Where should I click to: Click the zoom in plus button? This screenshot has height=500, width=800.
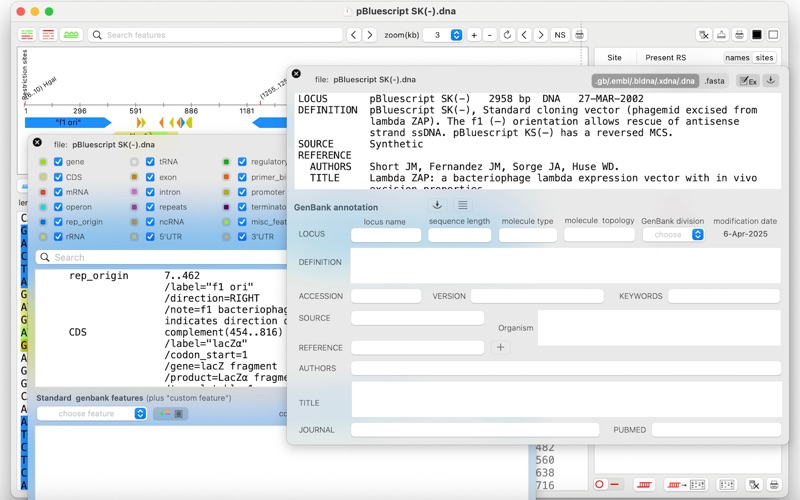pyautogui.click(x=474, y=35)
